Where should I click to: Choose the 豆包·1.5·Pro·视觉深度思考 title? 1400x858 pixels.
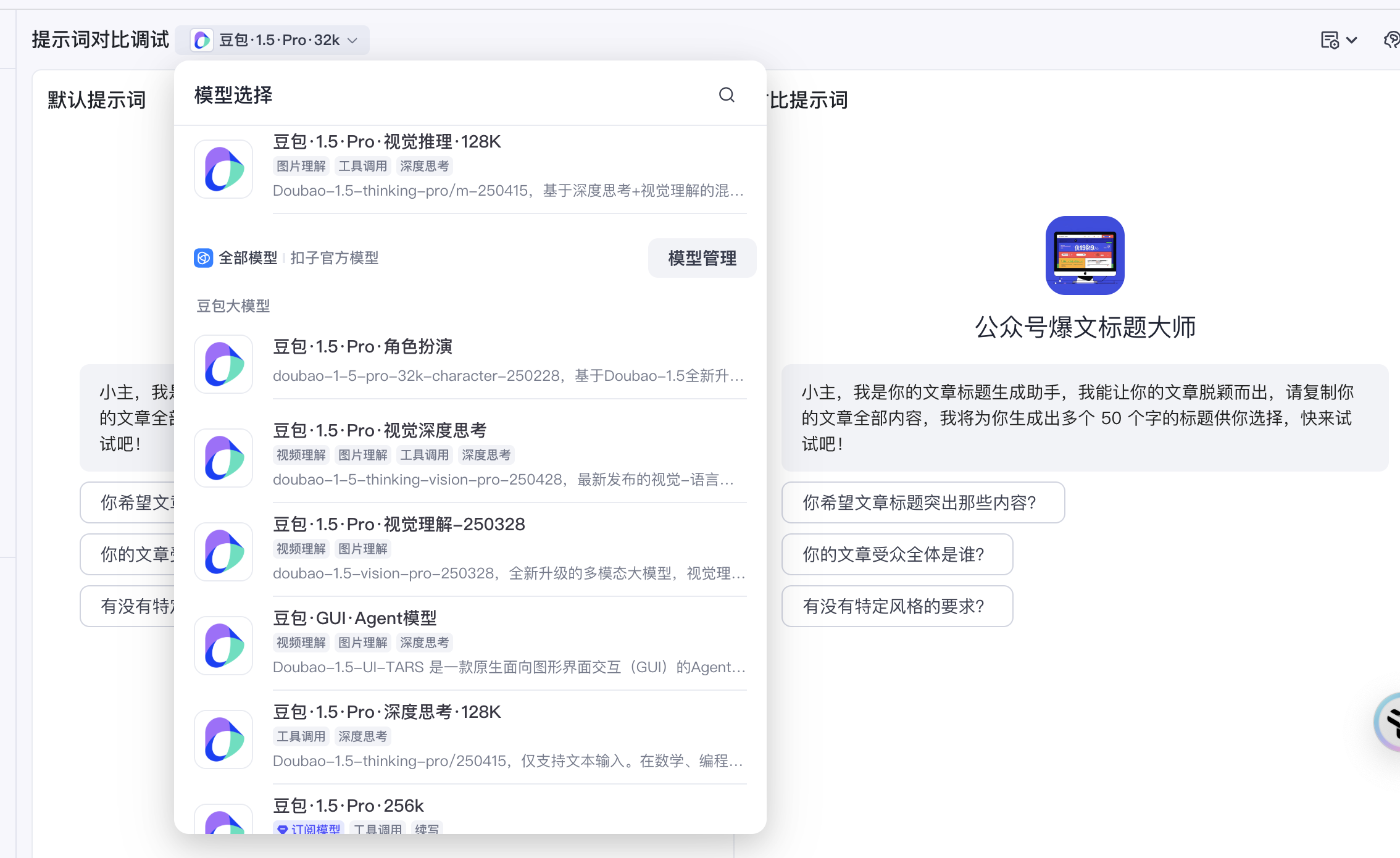click(x=380, y=430)
